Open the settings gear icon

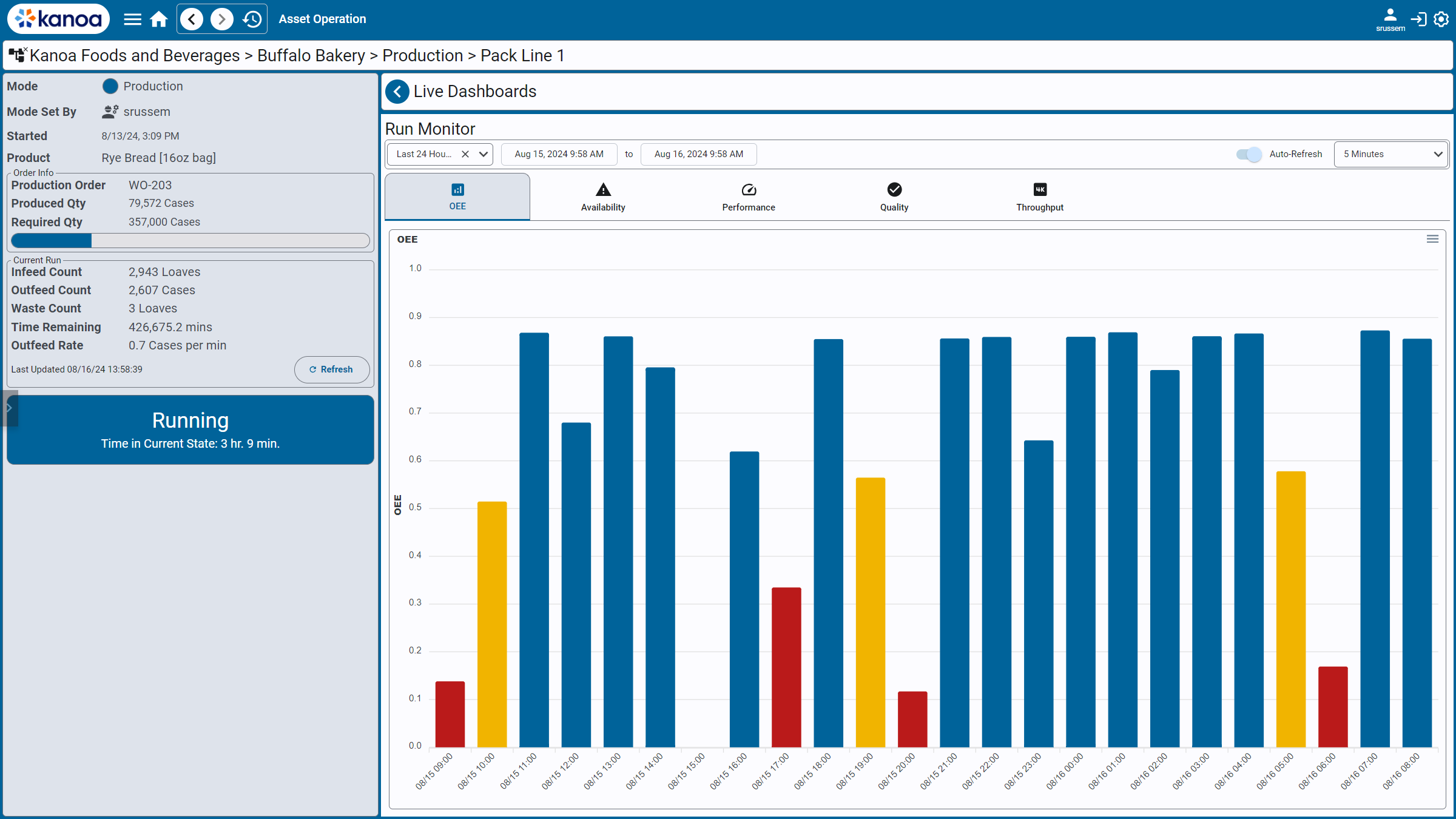pos(1441,19)
